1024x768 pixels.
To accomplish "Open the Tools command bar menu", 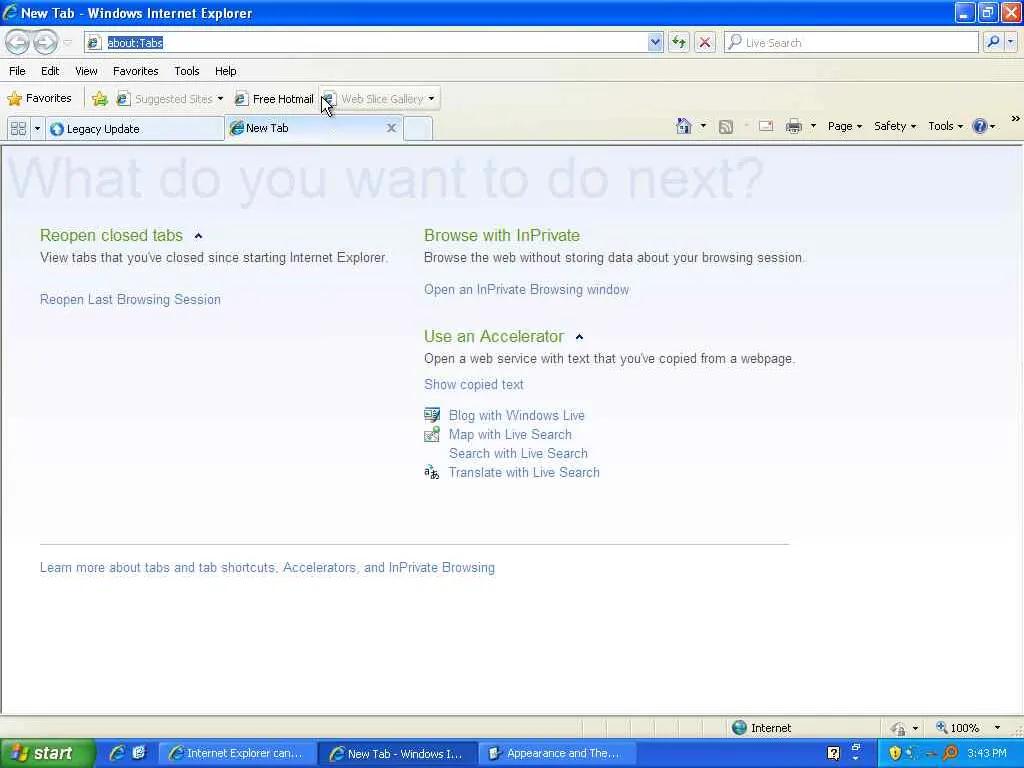I will tap(945, 126).
